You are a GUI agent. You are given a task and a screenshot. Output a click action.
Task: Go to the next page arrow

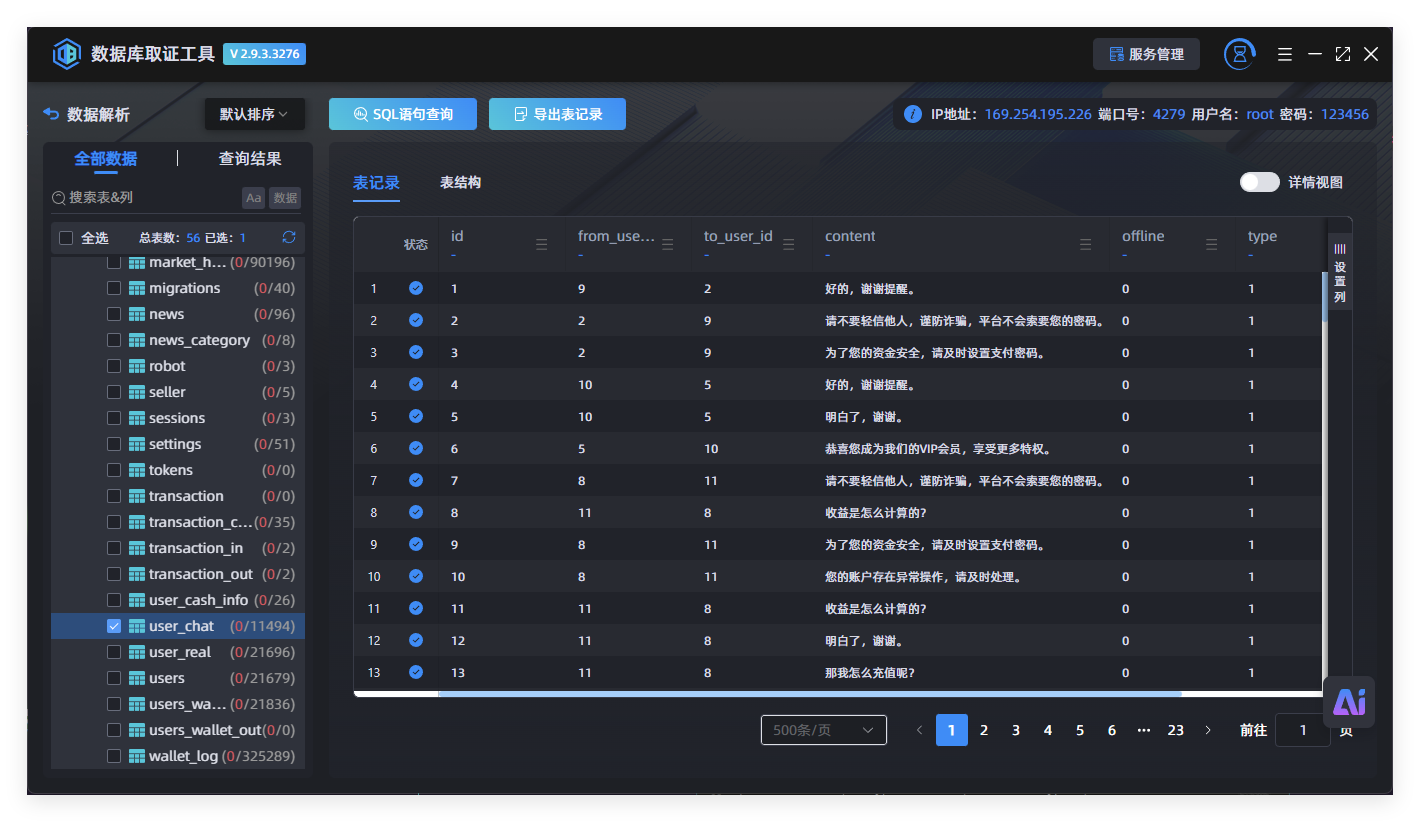coord(1208,730)
